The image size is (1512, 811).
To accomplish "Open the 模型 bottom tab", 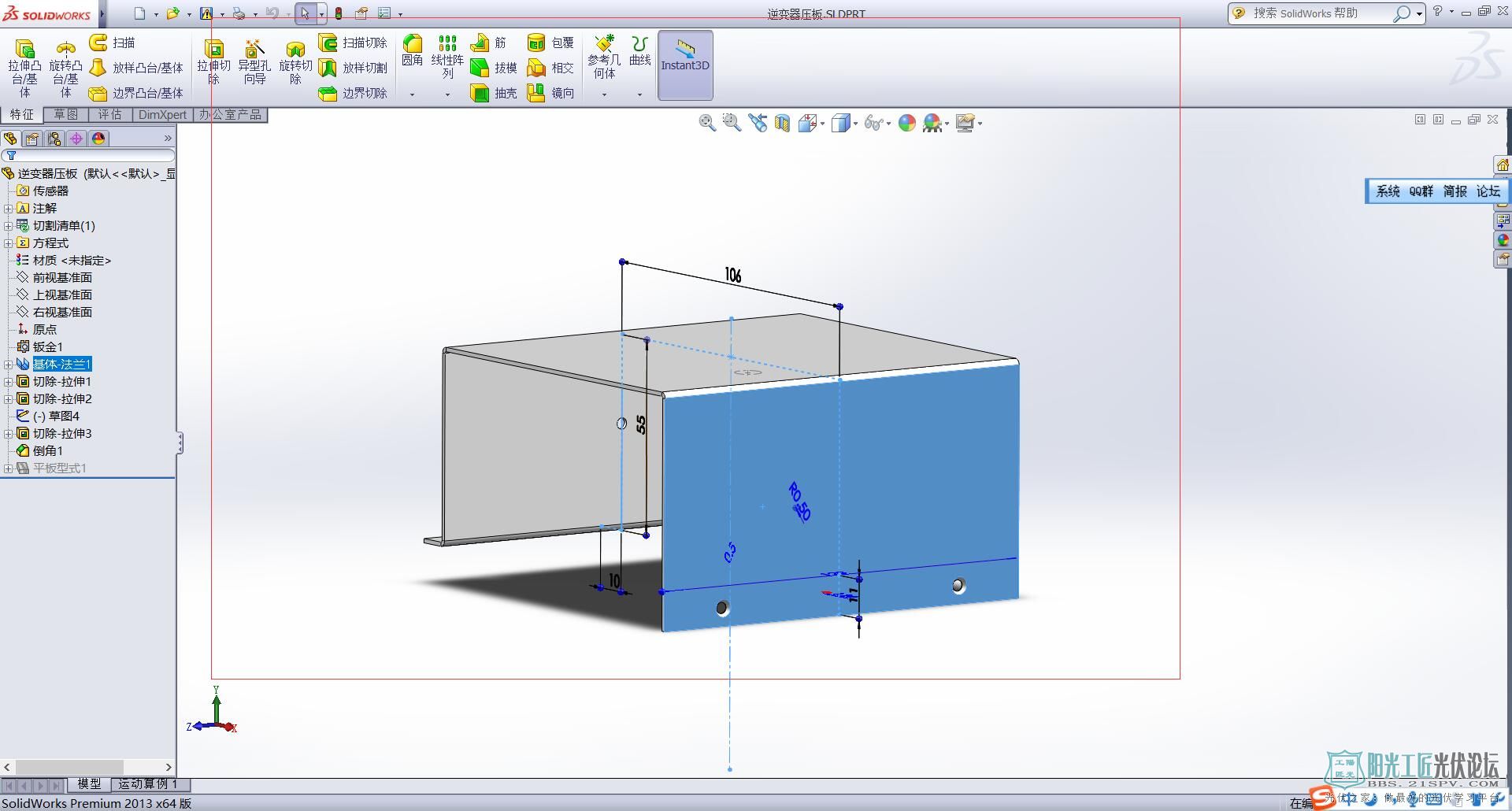I will point(89,784).
